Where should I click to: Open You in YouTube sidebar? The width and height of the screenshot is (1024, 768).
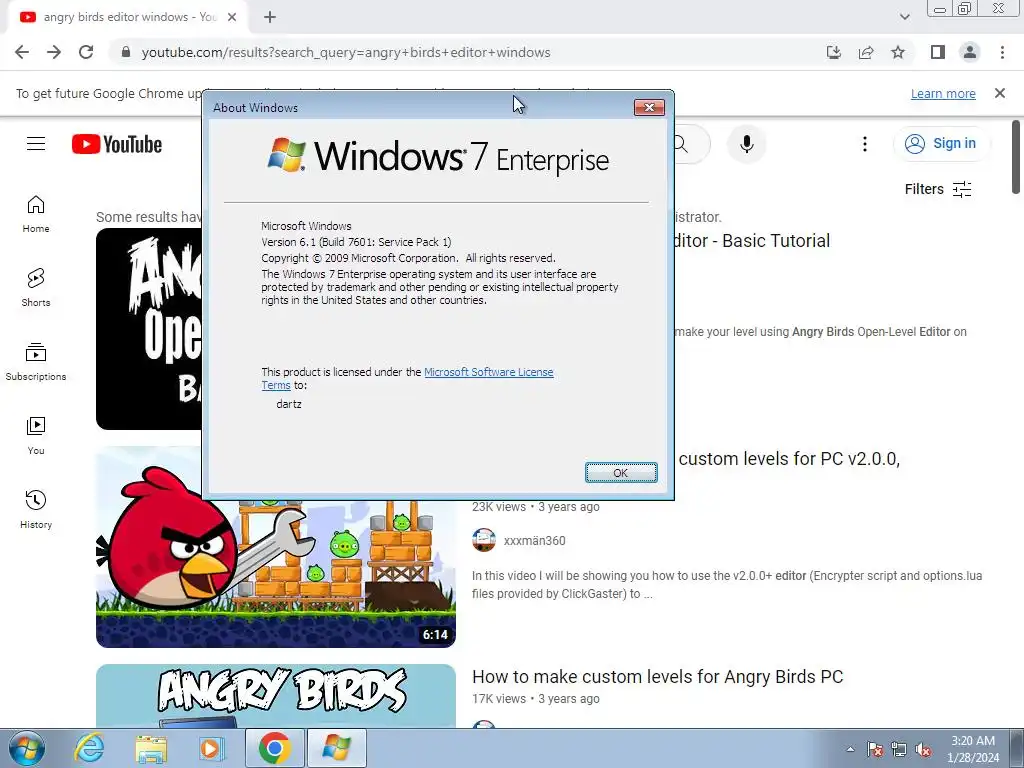pos(36,436)
